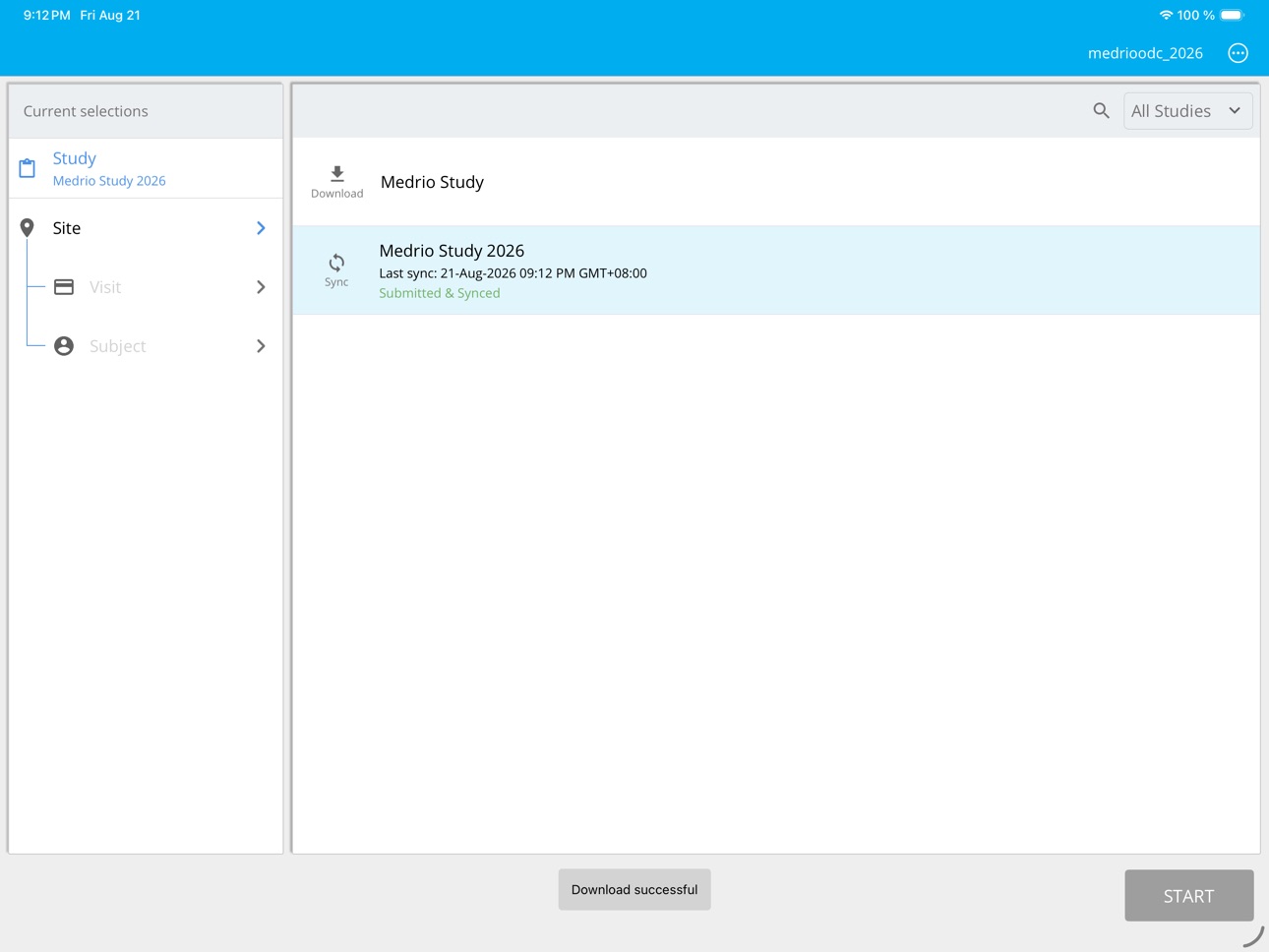Open the All Studies dropdown
The height and width of the screenshot is (952, 1269).
pyautogui.click(x=1187, y=111)
